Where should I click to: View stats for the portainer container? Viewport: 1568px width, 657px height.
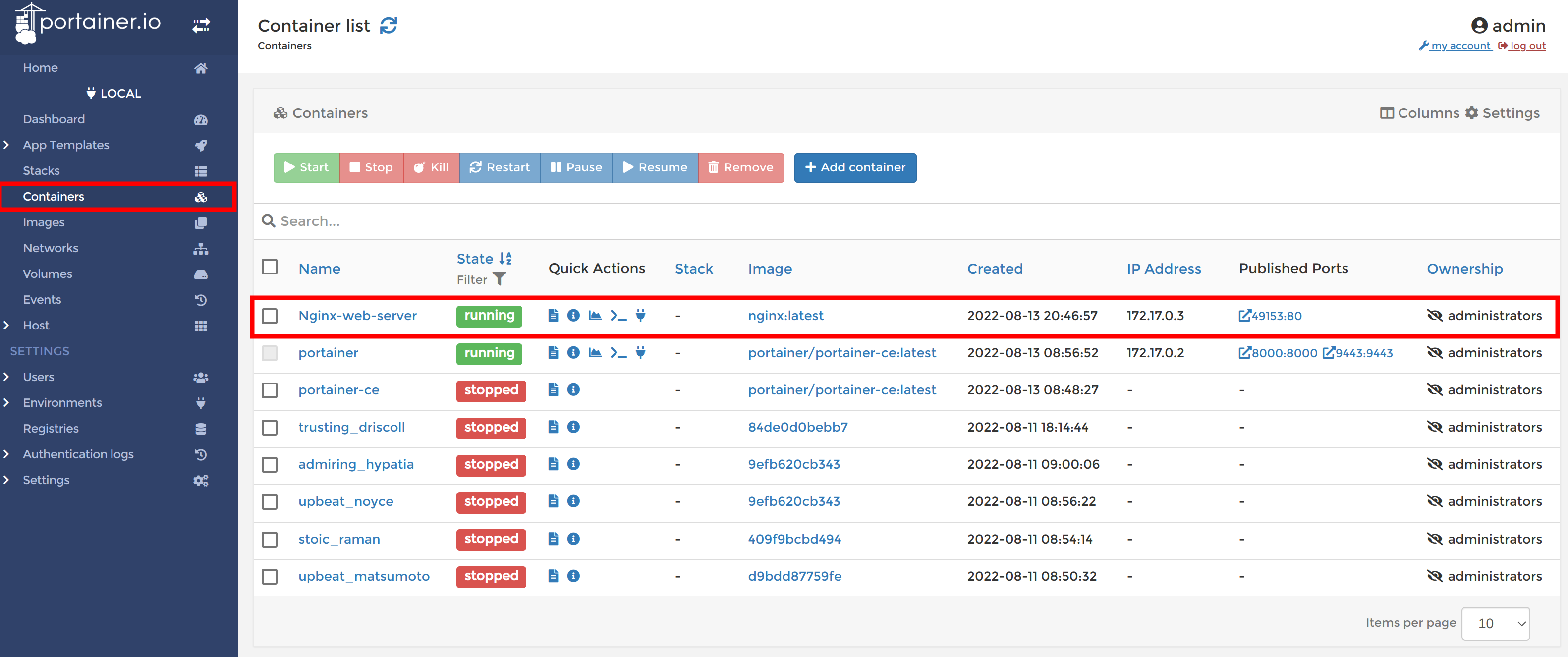594,353
